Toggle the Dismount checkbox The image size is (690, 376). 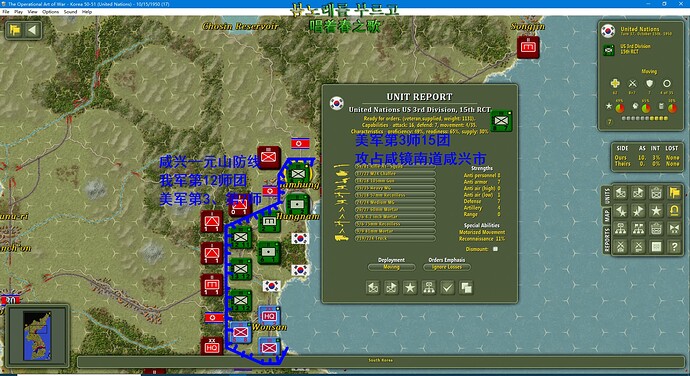click(495, 249)
